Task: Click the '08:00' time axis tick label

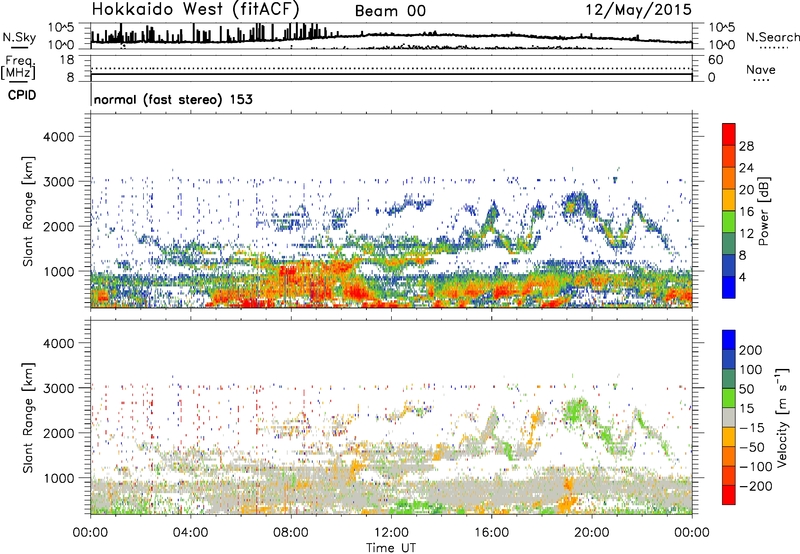Action: click(291, 533)
